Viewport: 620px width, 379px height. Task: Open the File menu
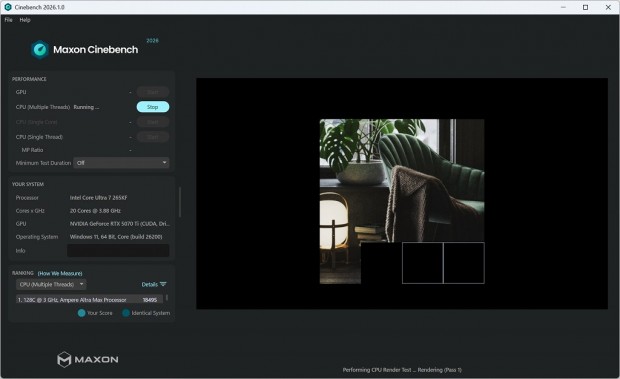pos(8,20)
